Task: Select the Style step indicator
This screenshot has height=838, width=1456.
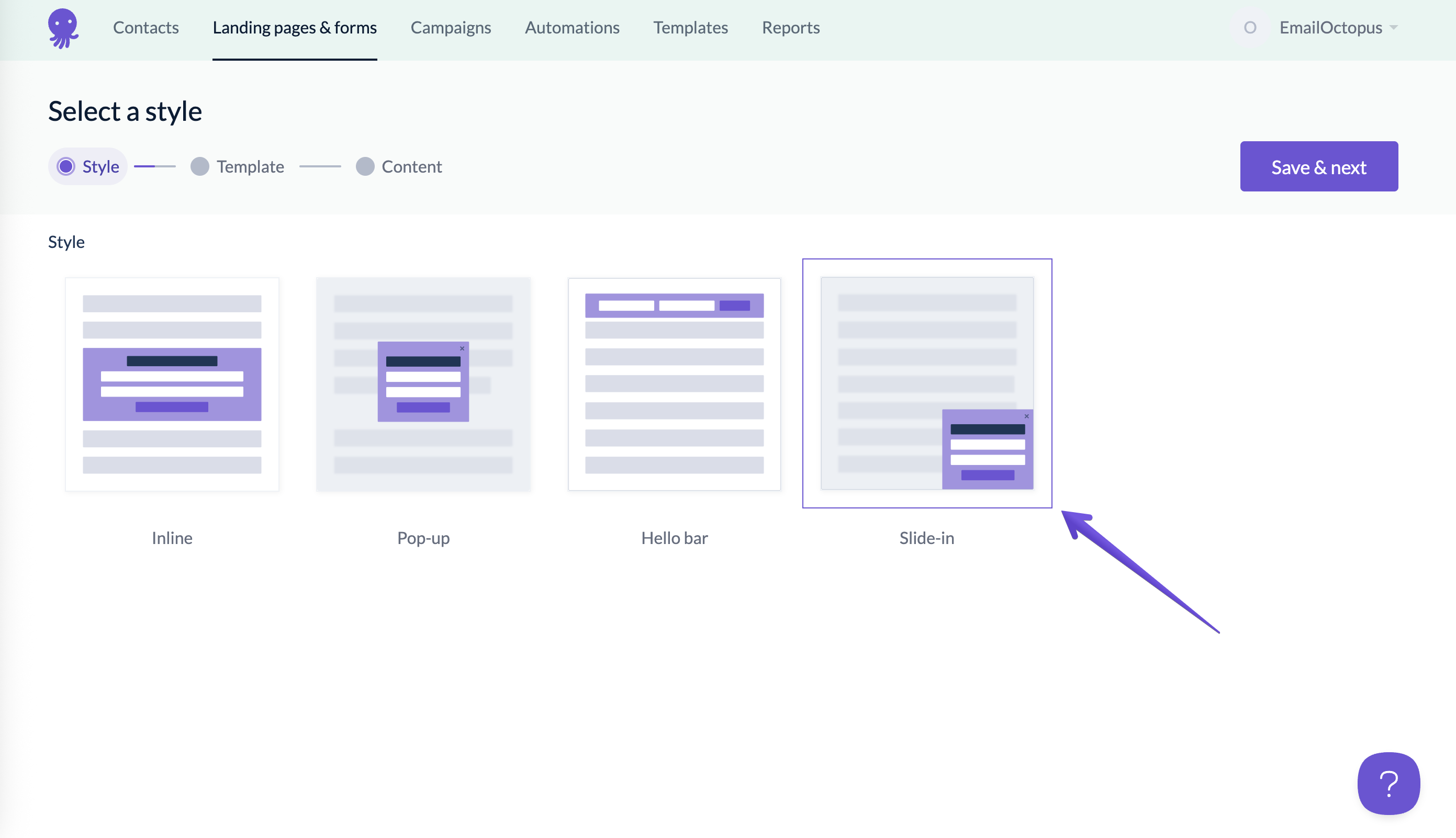Action: 88,166
